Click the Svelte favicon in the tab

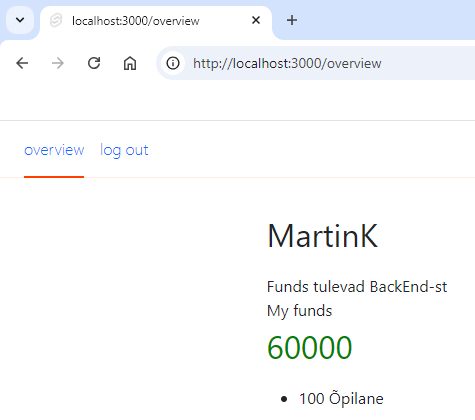coord(56,20)
